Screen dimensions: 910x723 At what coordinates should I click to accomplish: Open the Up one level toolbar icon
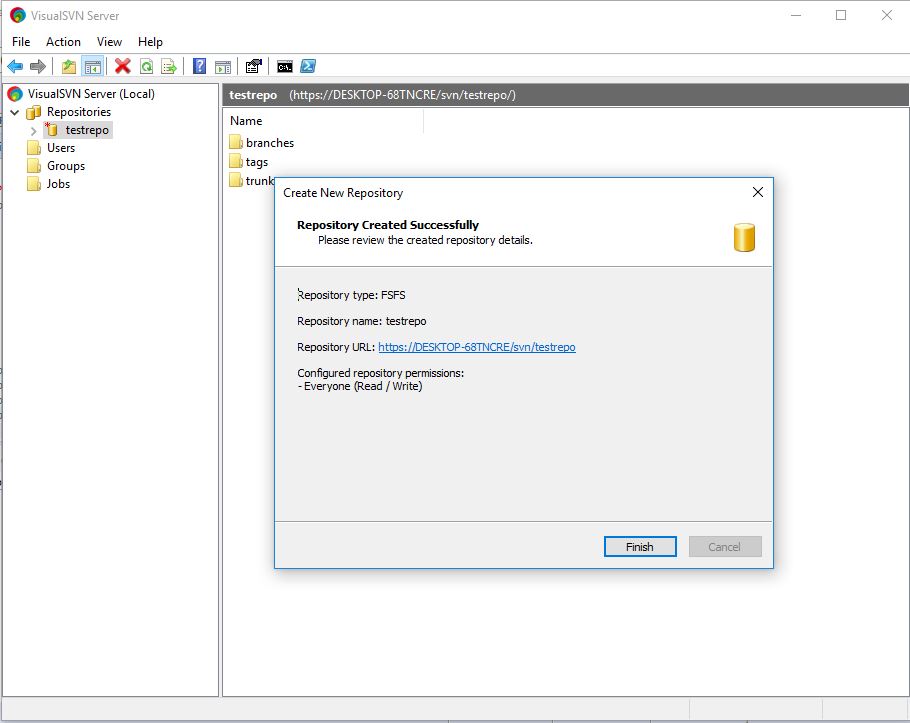pyautogui.click(x=68, y=66)
